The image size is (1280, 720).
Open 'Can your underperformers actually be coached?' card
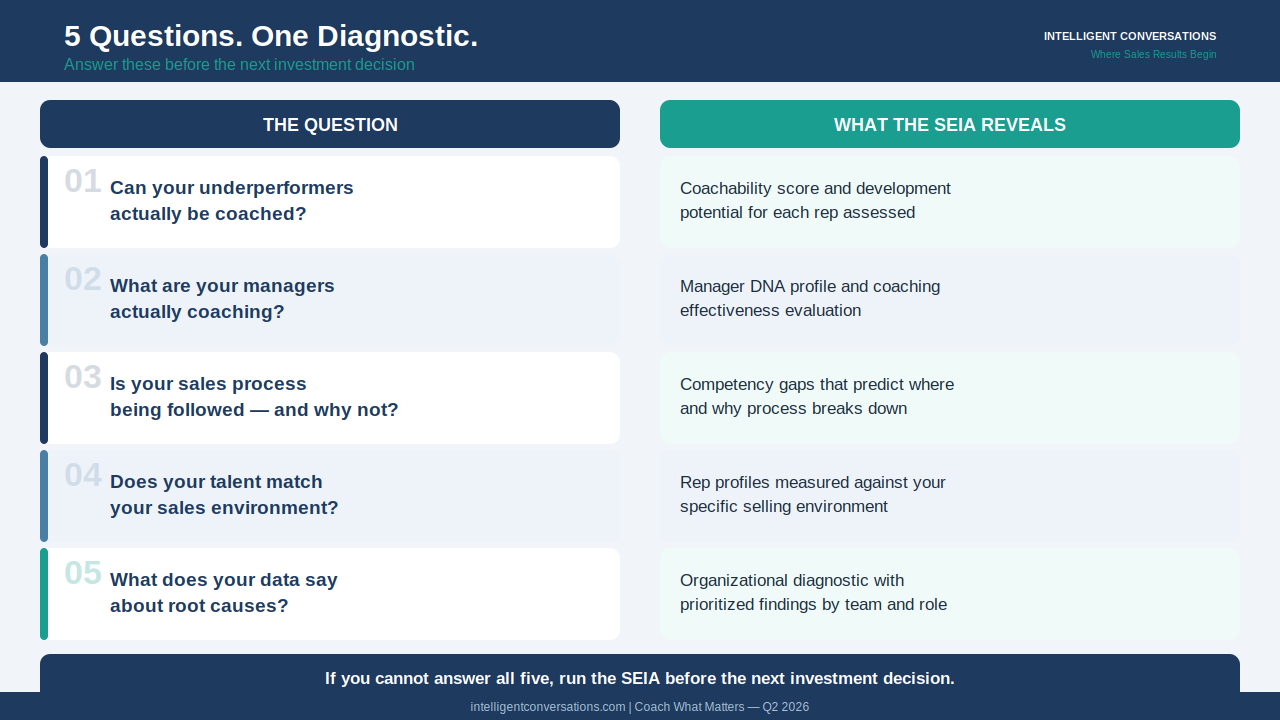pos(330,202)
